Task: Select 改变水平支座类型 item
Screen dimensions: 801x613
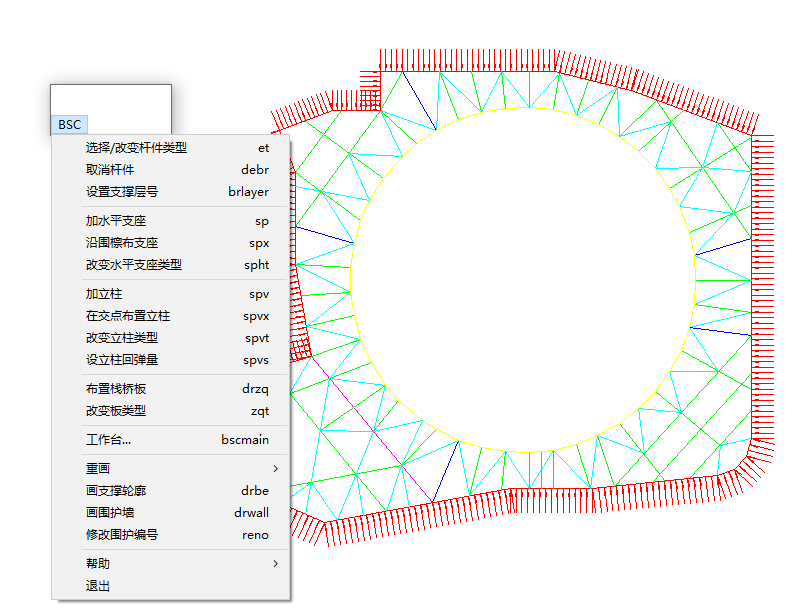Action: (134, 265)
